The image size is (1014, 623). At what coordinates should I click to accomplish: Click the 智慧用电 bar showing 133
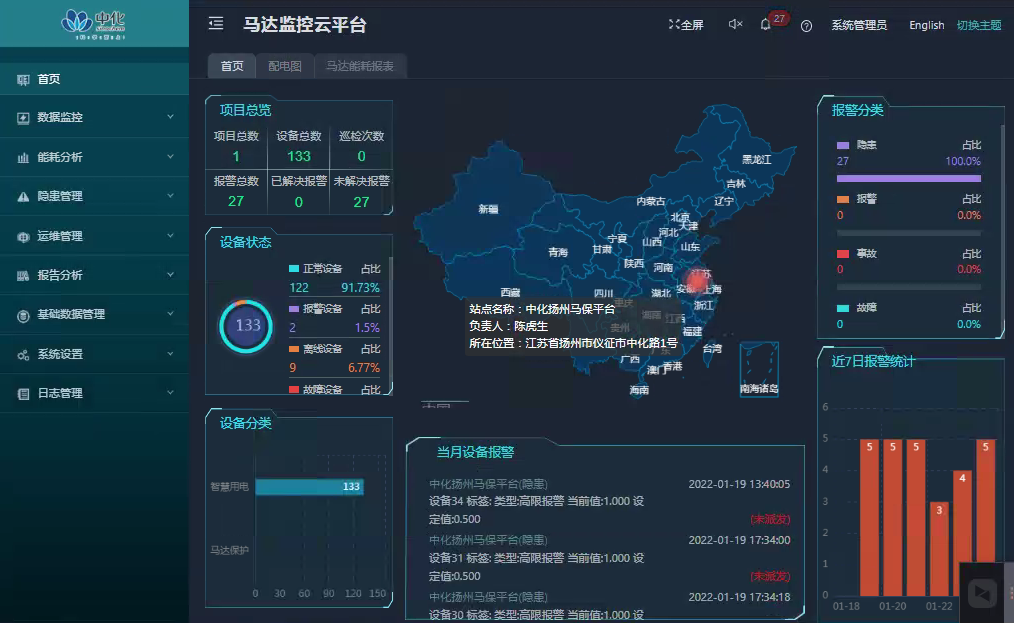309,487
